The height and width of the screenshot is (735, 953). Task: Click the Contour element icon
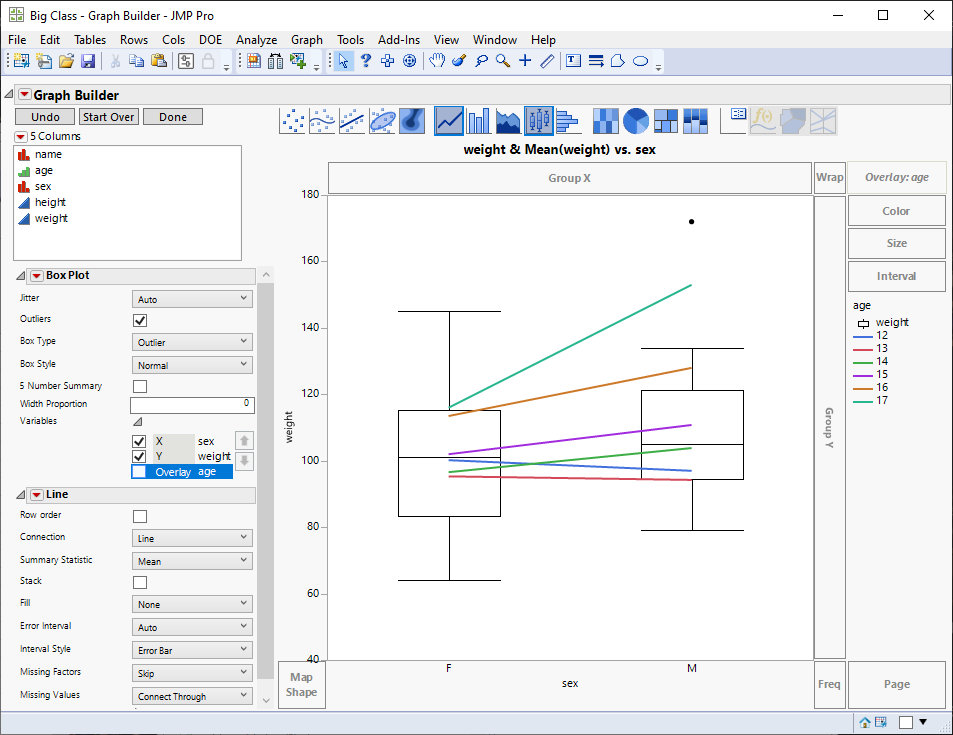tap(413, 121)
